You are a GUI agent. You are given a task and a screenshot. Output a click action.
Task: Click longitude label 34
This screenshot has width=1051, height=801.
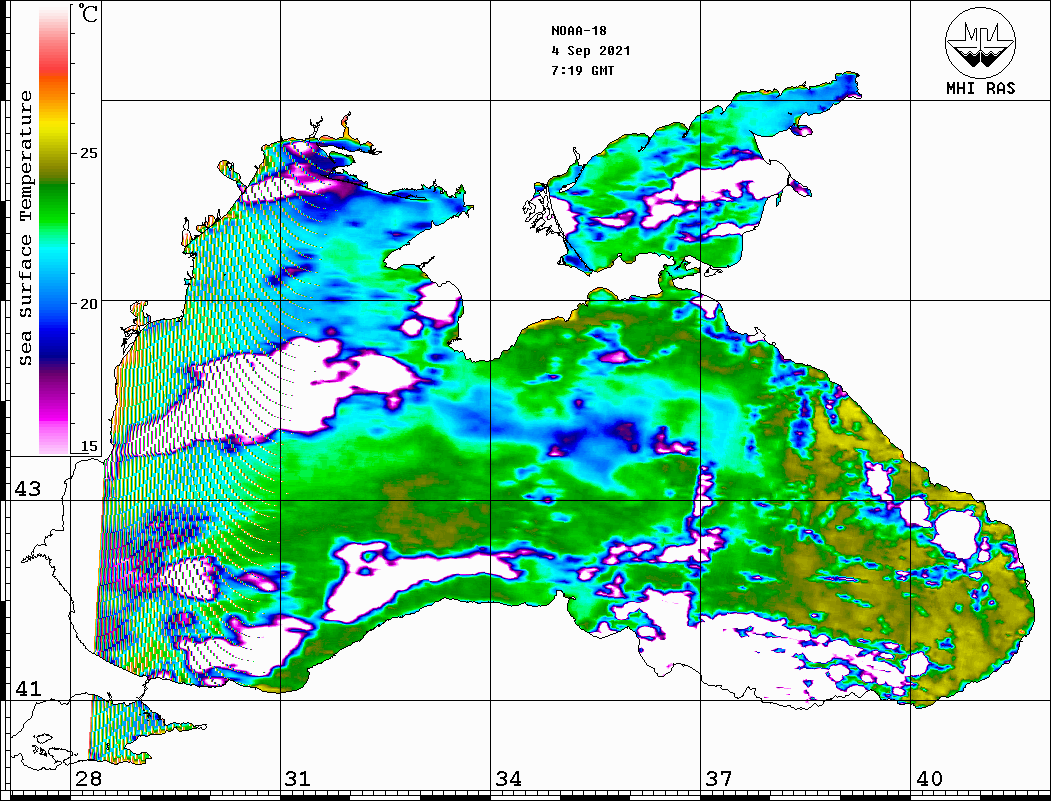(509, 779)
